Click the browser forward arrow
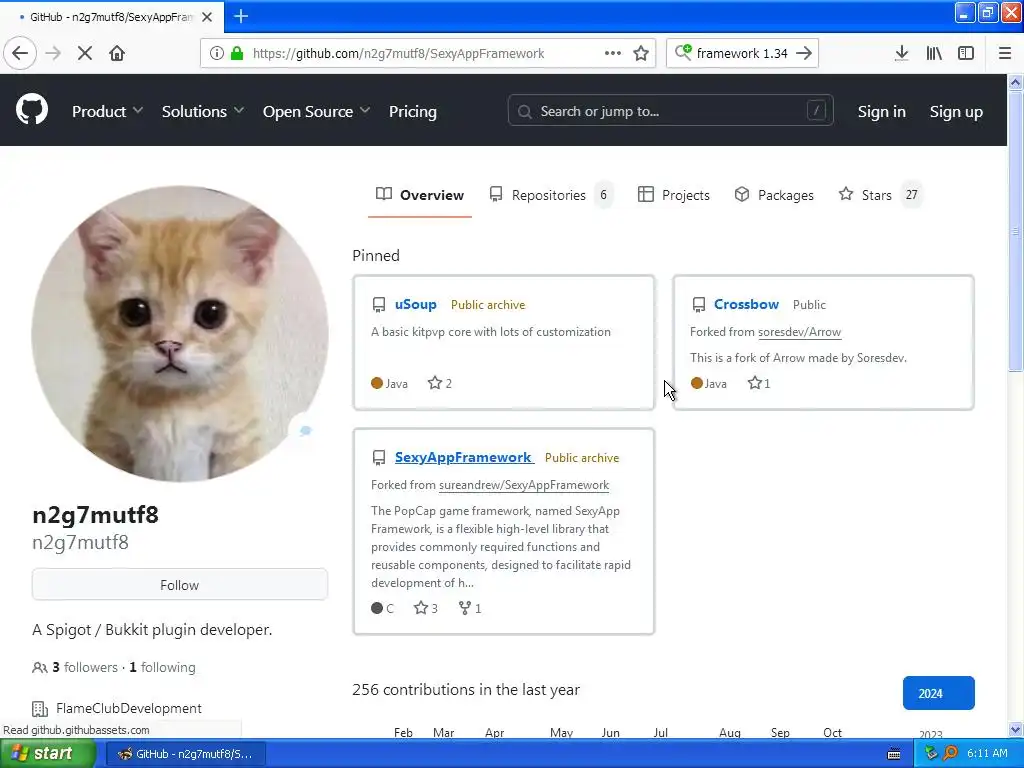Screen dimensions: 1024x768 coord(53,53)
